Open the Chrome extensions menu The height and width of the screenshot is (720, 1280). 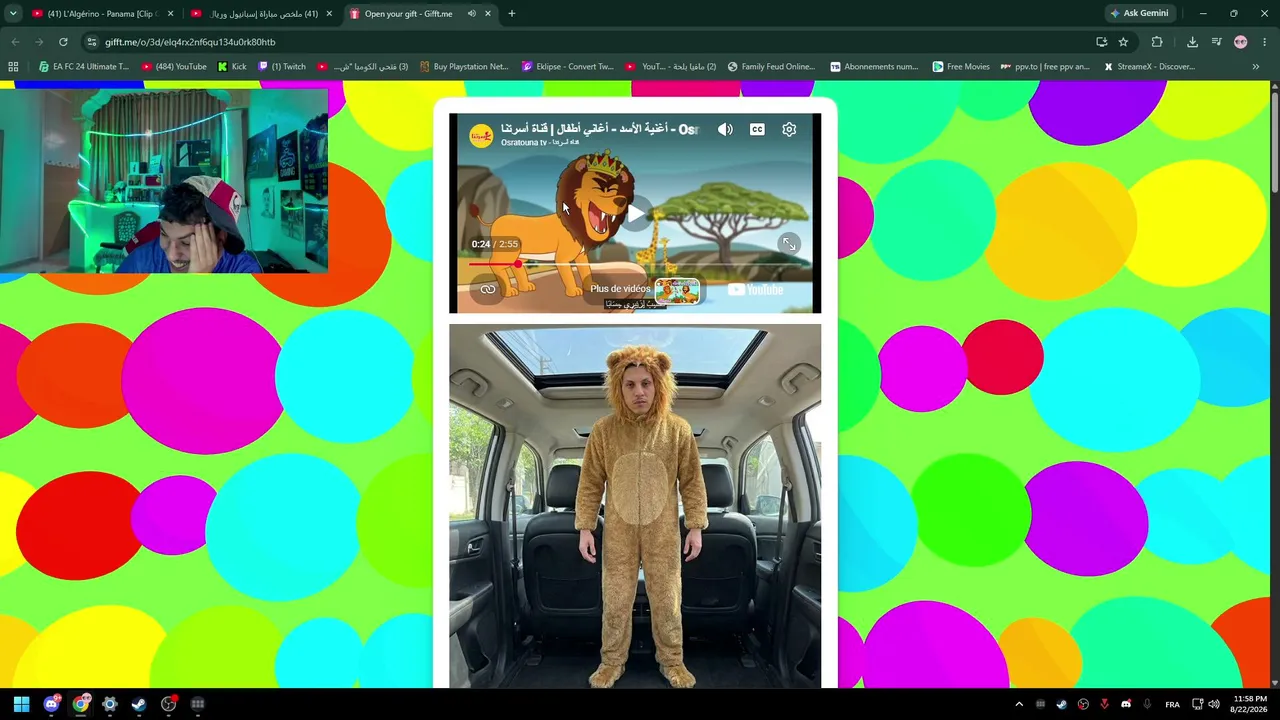pyautogui.click(x=1157, y=42)
